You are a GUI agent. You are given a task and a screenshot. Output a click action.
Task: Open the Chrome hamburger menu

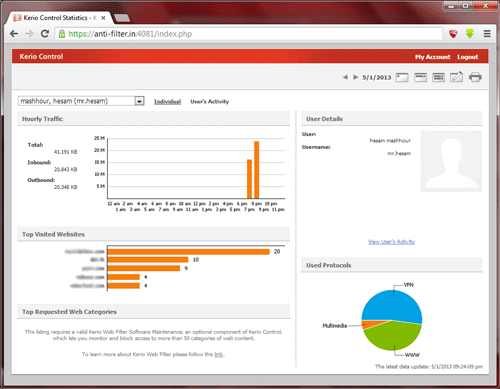[487, 34]
